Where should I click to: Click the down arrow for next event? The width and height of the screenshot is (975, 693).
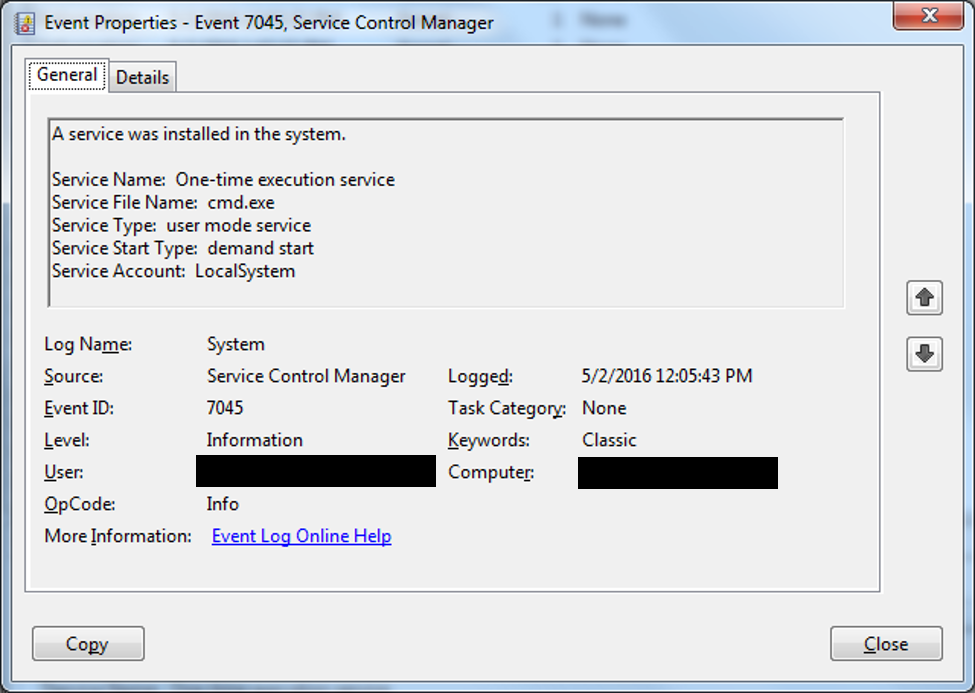(925, 354)
